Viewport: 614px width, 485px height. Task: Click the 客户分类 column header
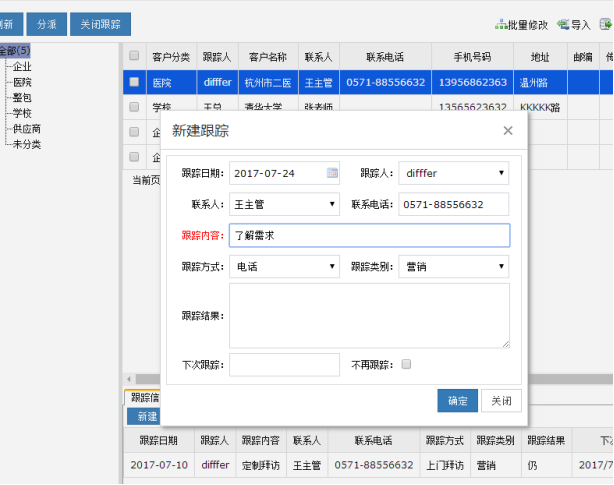point(171,57)
